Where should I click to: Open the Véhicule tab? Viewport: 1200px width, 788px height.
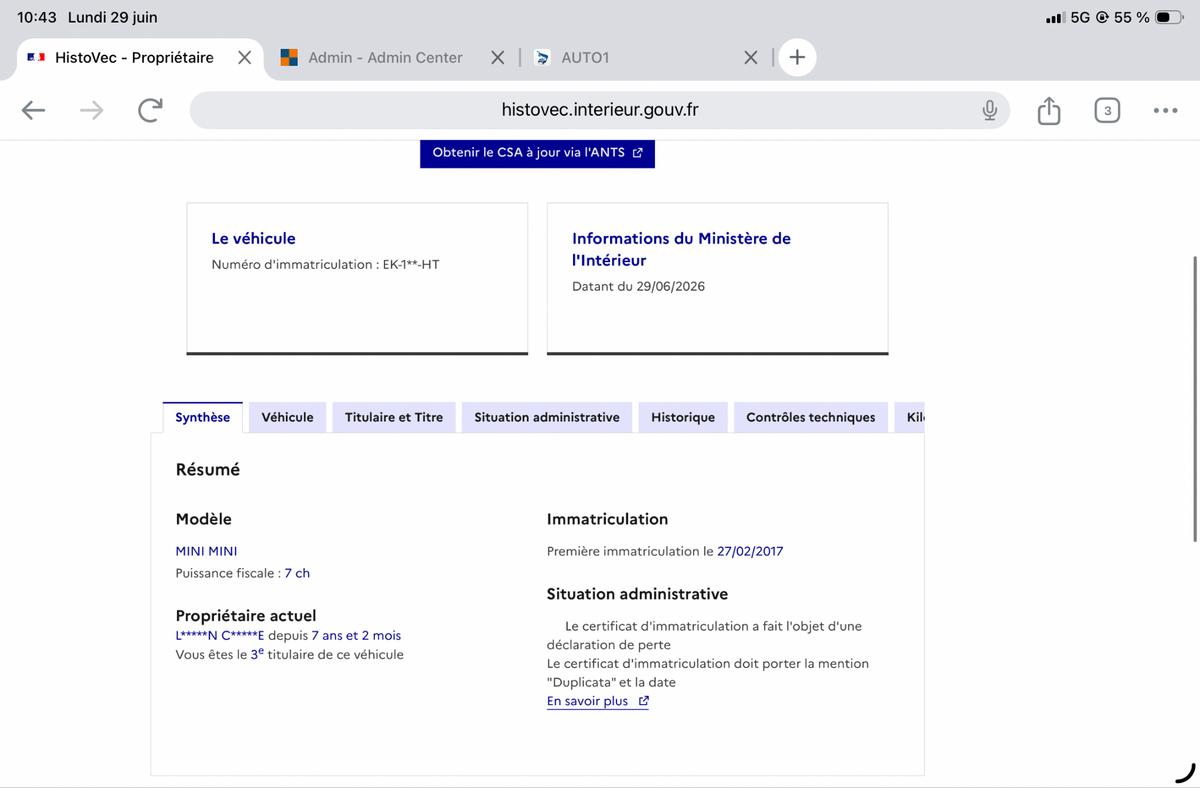pyautogui.click(x=287, y=417)
